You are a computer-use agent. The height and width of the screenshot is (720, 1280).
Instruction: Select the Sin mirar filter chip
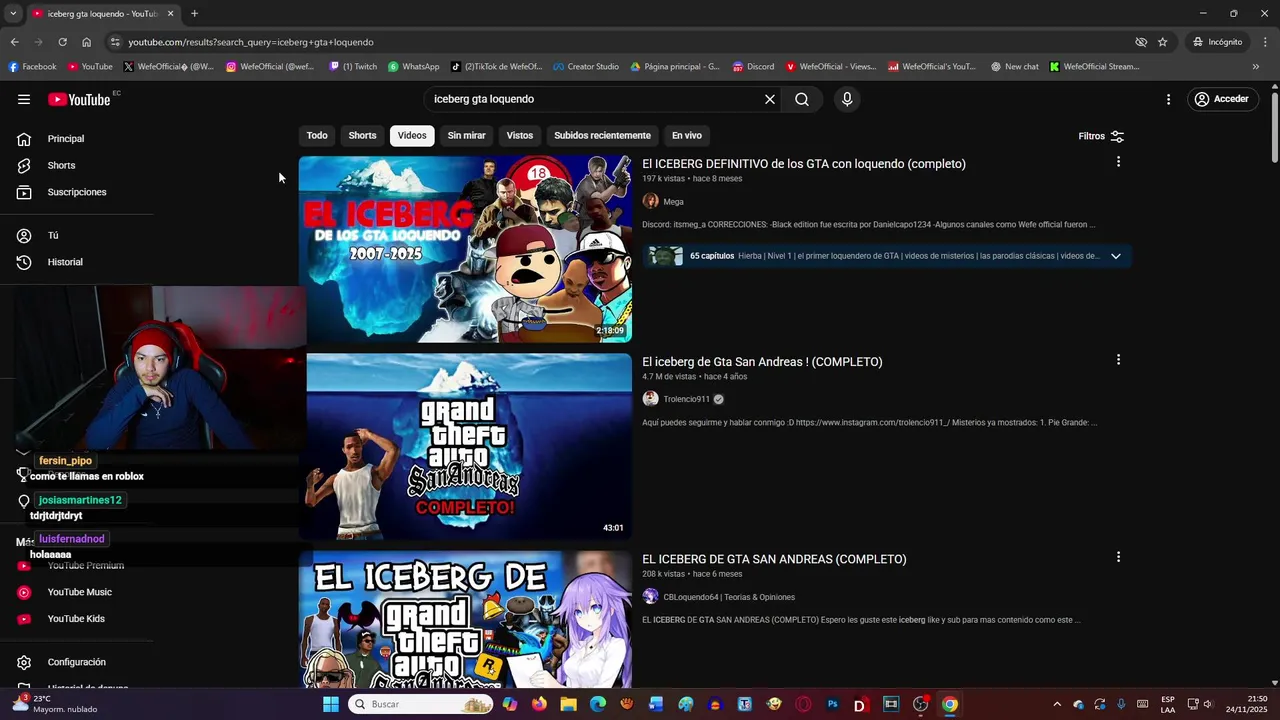[466, 135]
